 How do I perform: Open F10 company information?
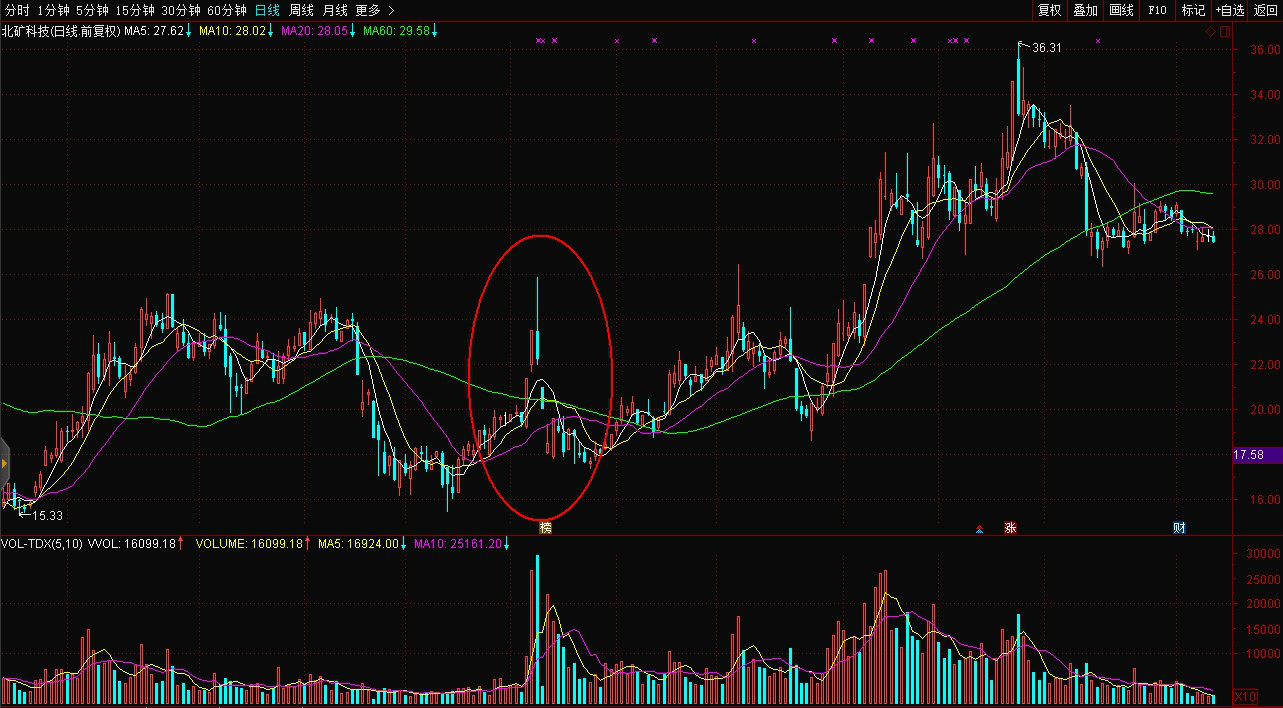1157,10
